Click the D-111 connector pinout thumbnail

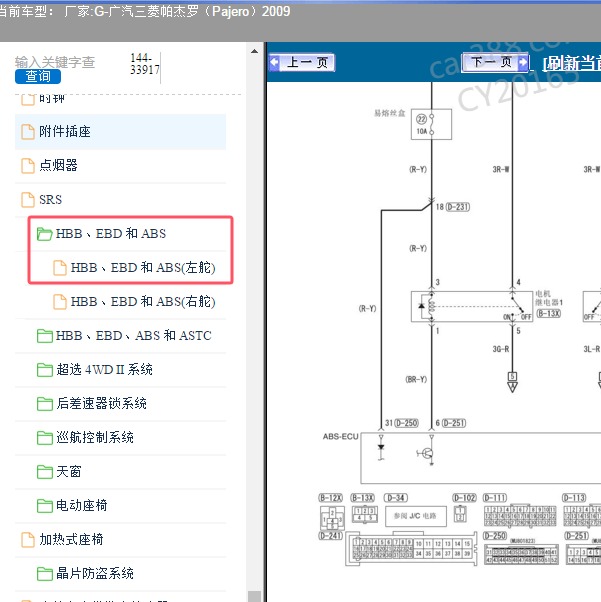point(520,516)
